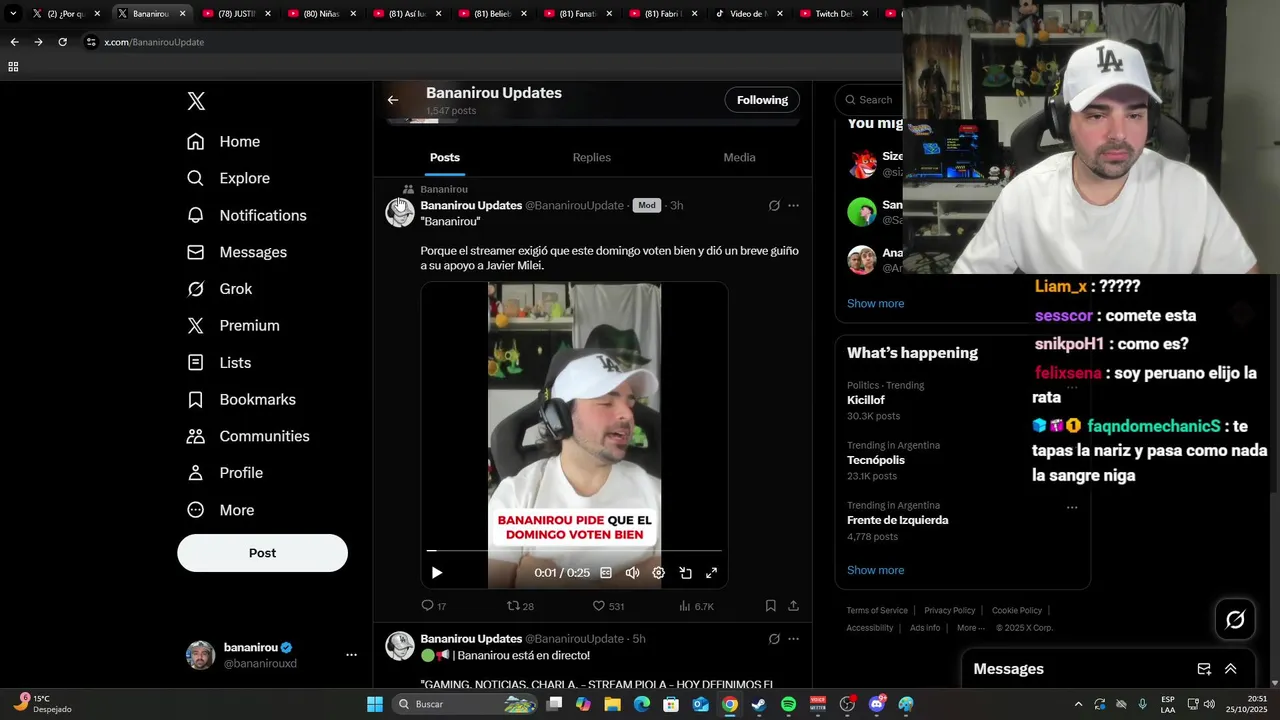Viewport: 1280px width, 720px height.
Task: Focus the X Search field
Action: pyautogui.click(x=868, y=100)
